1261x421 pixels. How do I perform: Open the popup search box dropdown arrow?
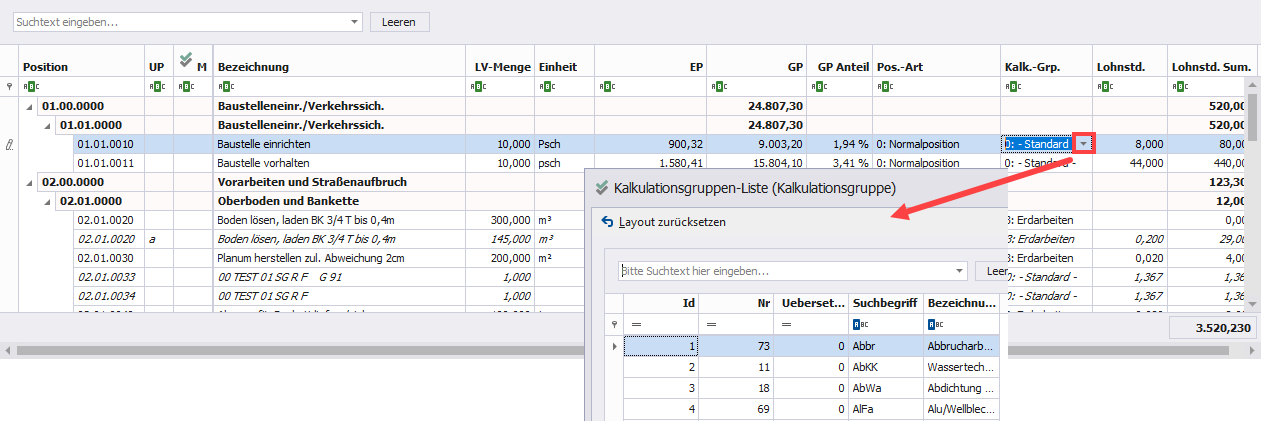tap(960, 270)
